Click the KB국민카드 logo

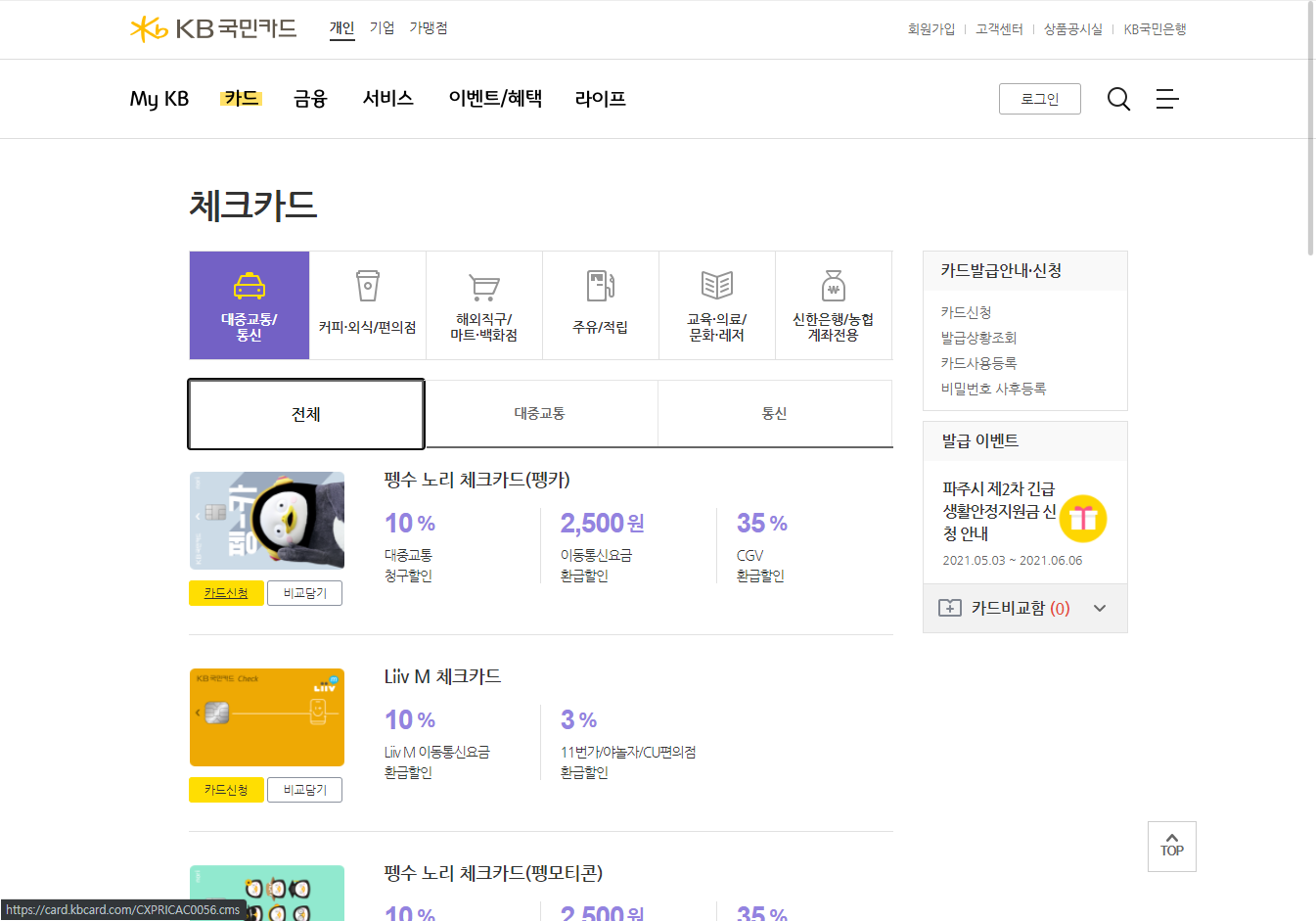[x=213, y=28]
